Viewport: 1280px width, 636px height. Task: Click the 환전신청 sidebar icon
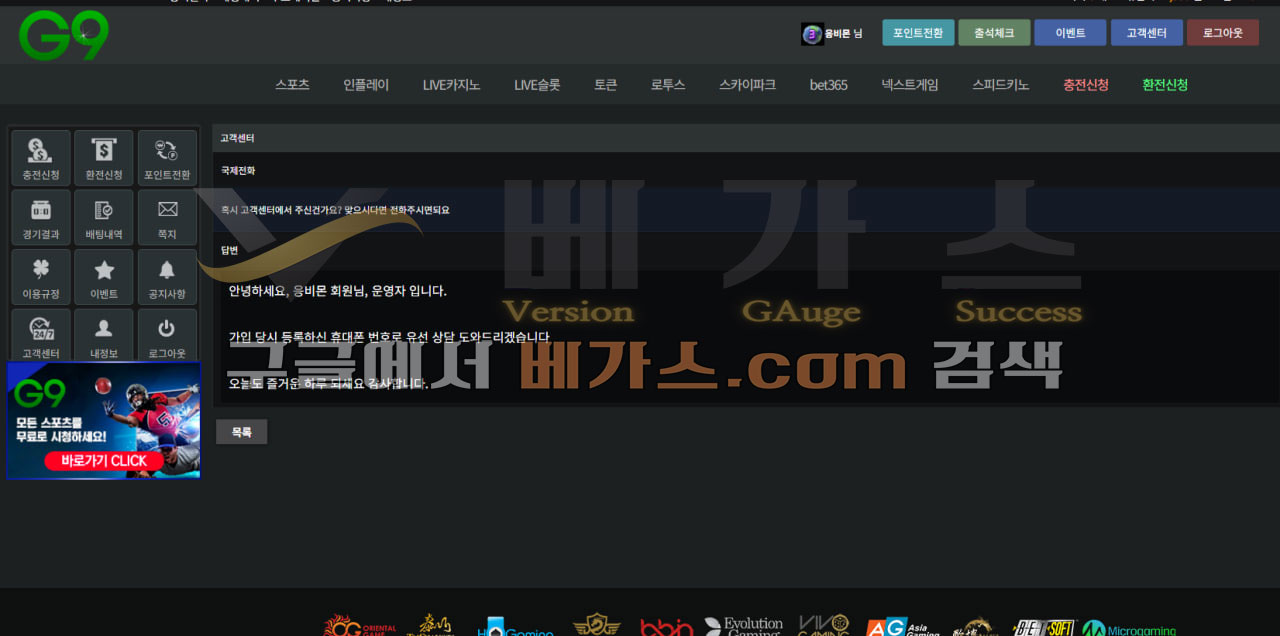104,158
